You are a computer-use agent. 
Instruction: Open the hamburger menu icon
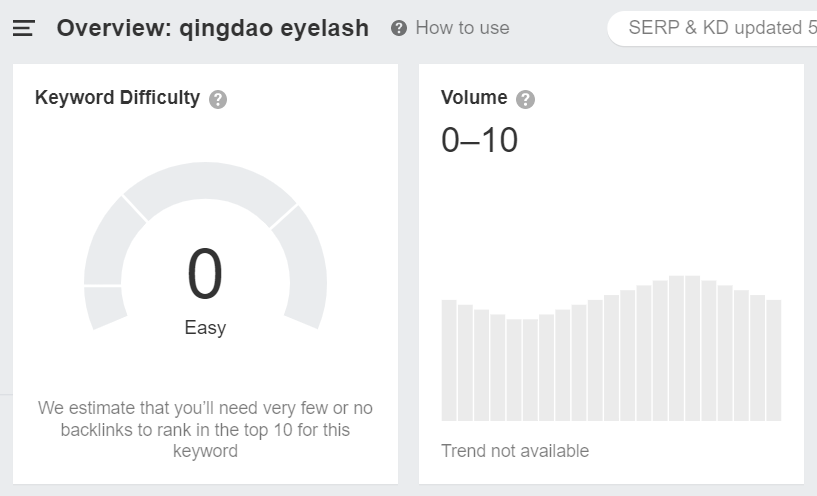23,28
